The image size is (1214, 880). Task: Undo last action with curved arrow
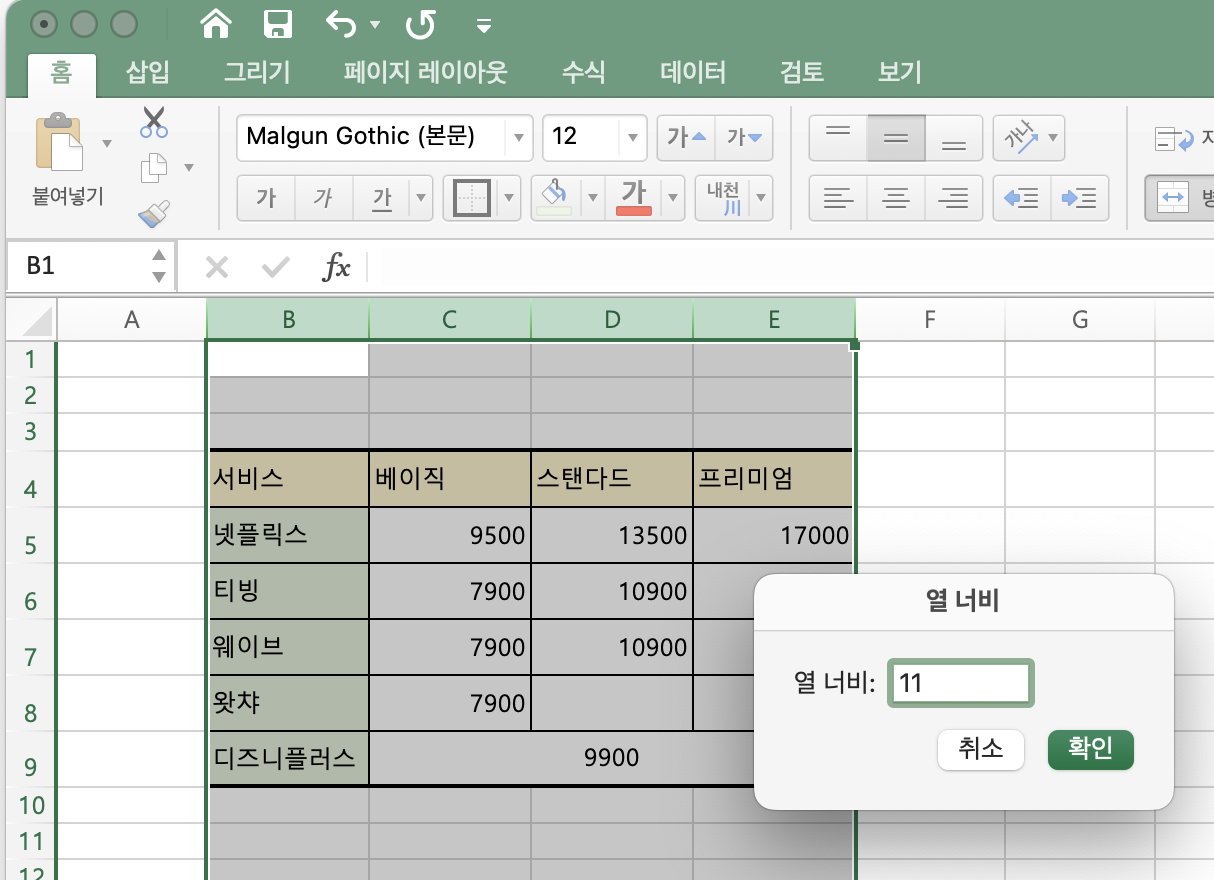click(x=341, y=23)
